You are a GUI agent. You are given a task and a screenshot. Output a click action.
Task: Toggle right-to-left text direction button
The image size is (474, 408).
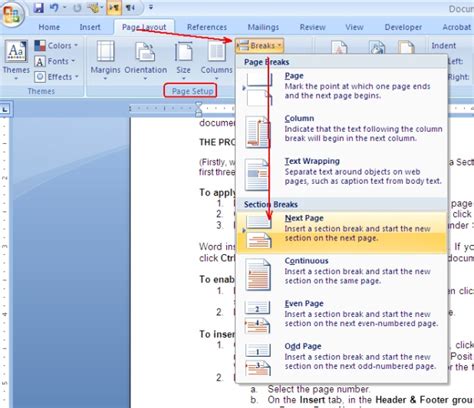click(x=130, y=7)
